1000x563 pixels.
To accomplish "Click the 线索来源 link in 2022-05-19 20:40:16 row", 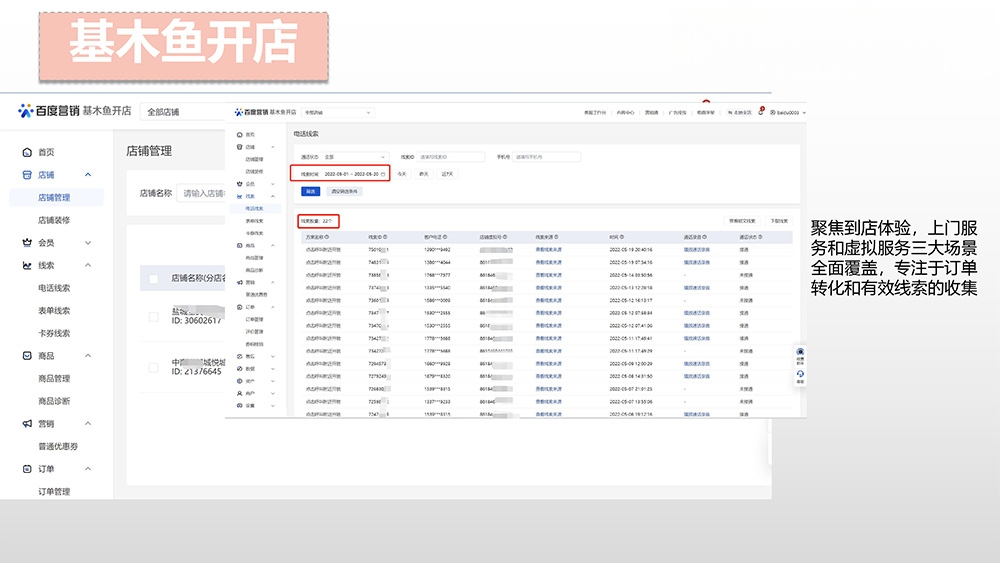I will tap(548, 250).
